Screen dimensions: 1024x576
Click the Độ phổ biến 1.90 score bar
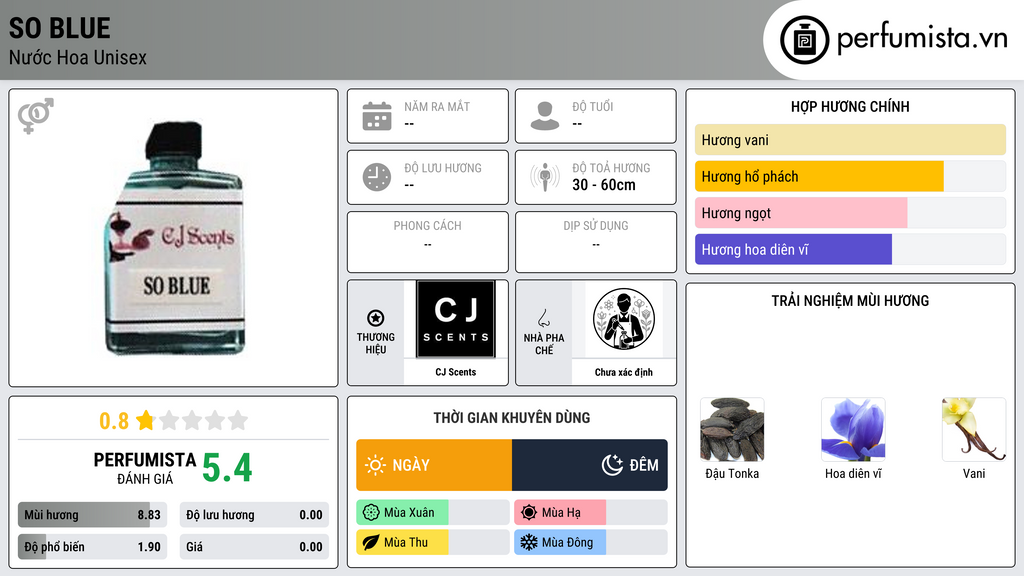click(92, 547)
